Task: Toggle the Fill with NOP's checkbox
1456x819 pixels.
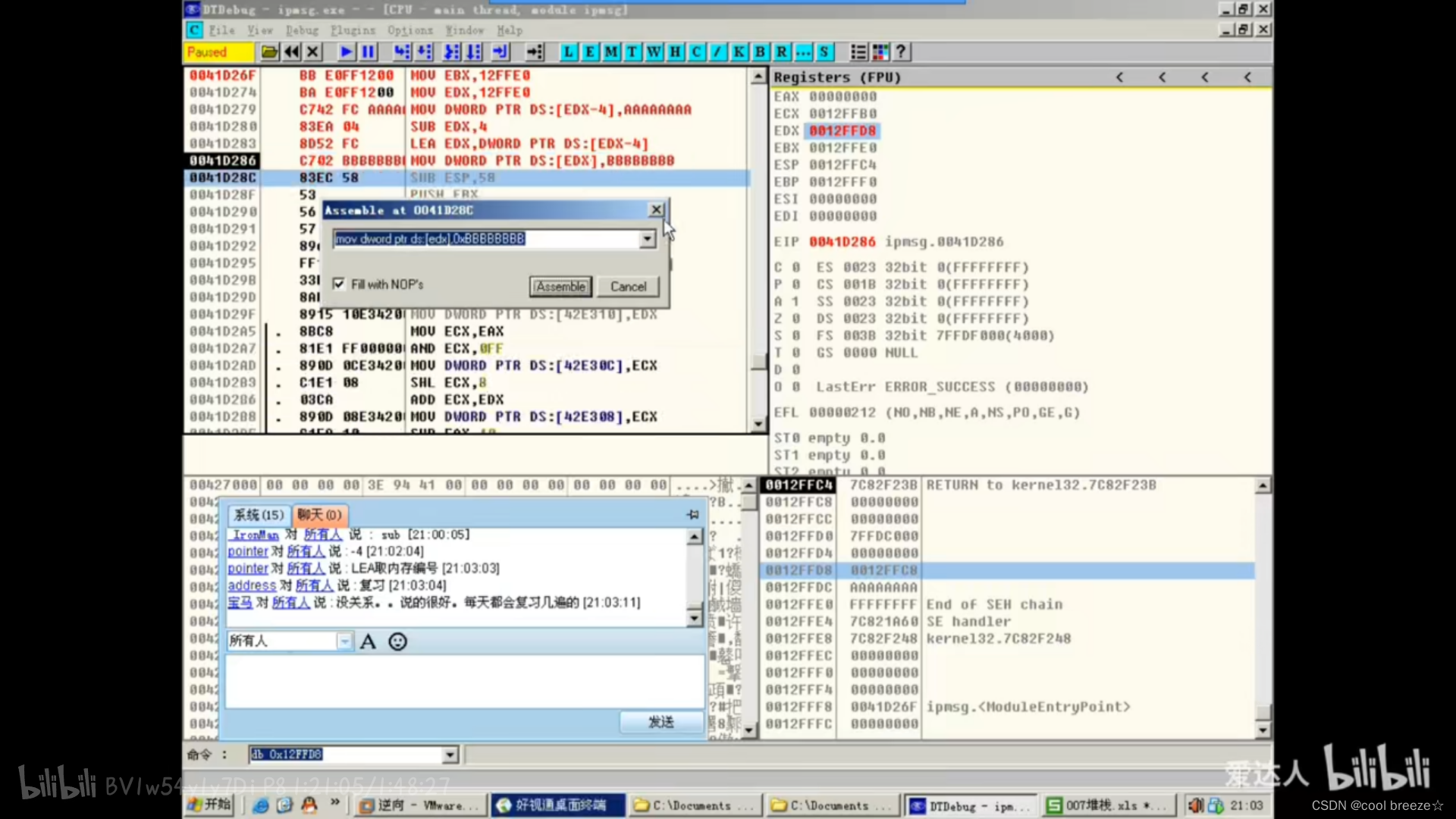Action: pos(338,284)
